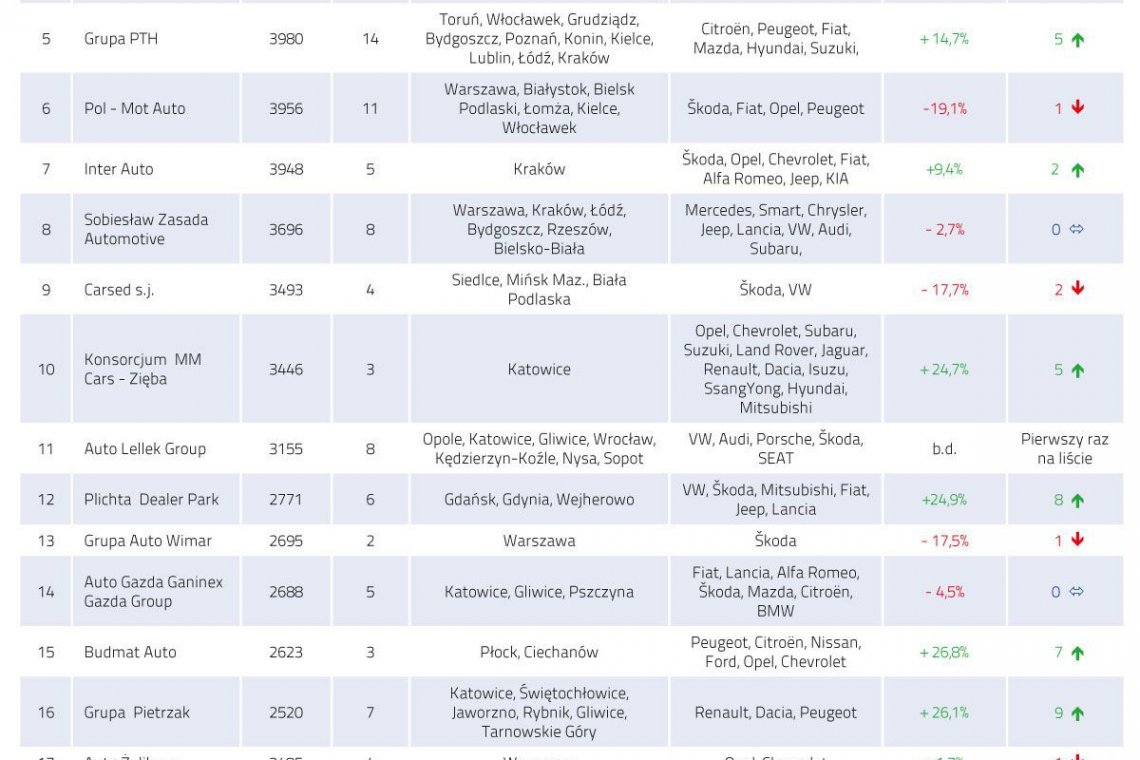Click the red down arrow for Grupa Auto Wimar

1077,540
